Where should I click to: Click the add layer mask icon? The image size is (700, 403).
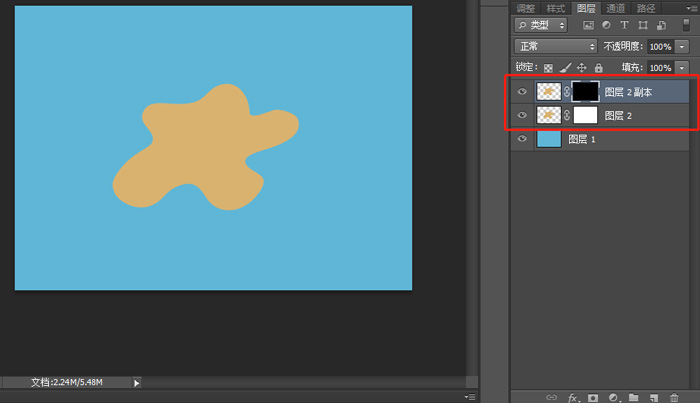[x=591, y=397]
